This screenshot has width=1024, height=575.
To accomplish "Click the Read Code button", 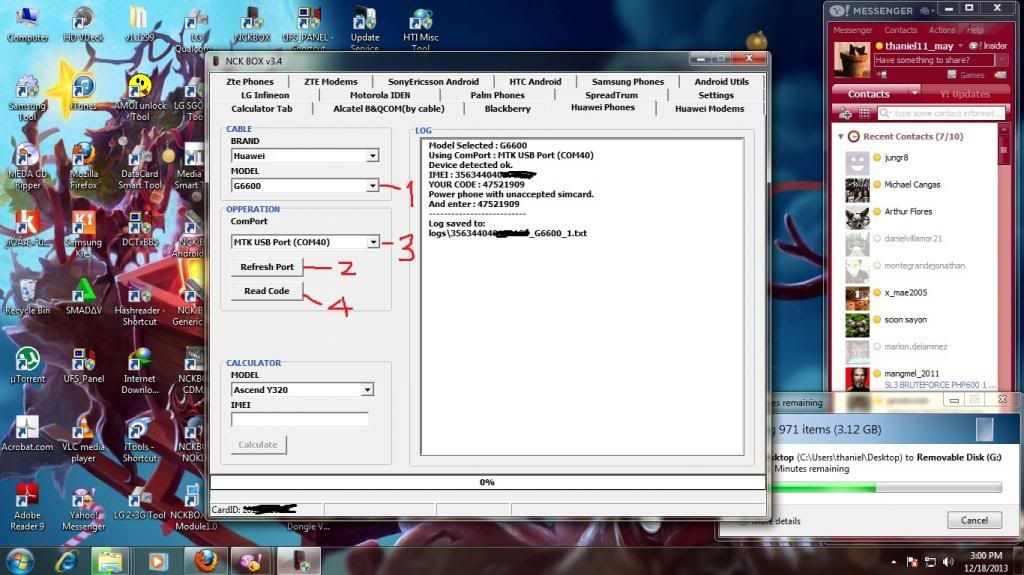I will [x=266, y=291].
